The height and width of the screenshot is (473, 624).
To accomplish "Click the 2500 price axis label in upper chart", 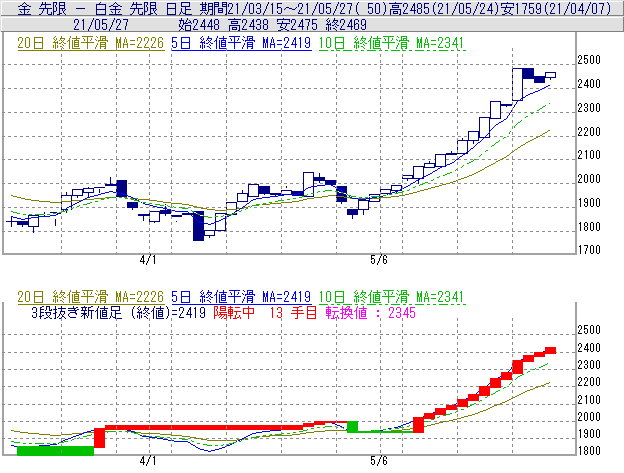I will [x=589, y=60].
